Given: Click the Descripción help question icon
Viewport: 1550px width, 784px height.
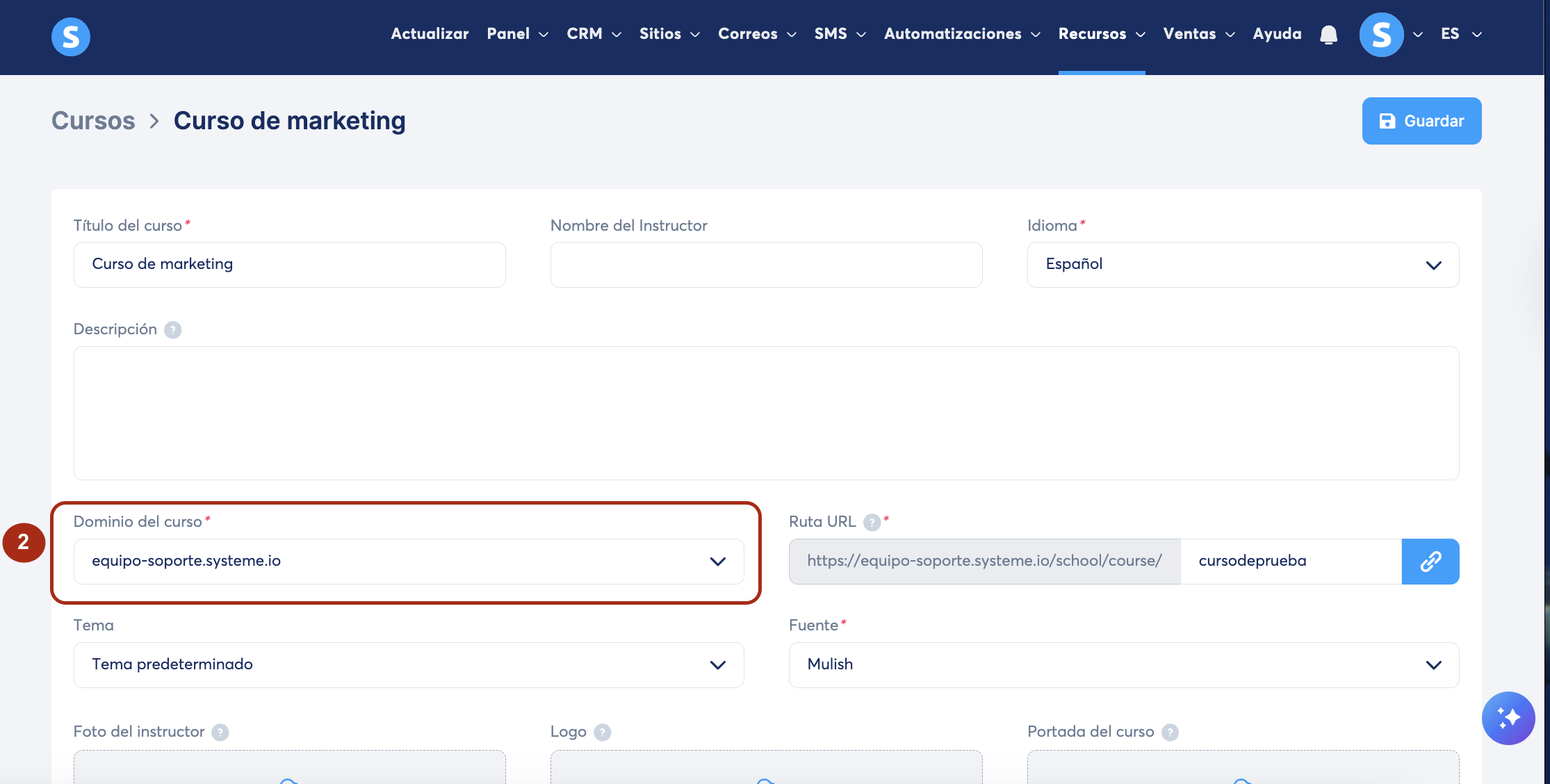Looking at the screenshot, I should [x=173, y=330].
